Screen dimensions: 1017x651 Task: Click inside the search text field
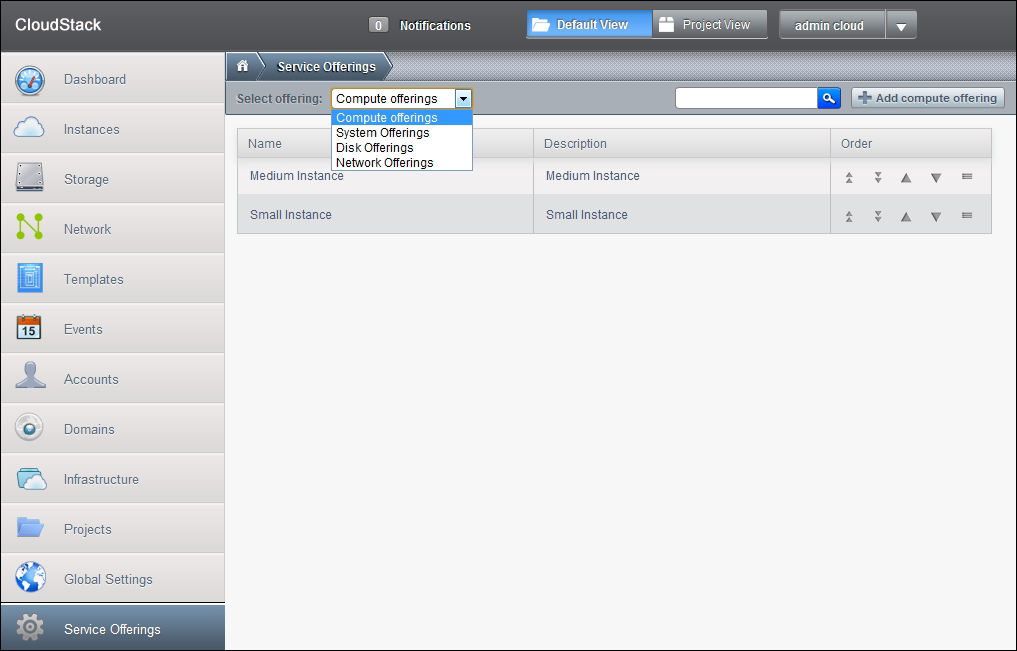click(x=746, y=98)
